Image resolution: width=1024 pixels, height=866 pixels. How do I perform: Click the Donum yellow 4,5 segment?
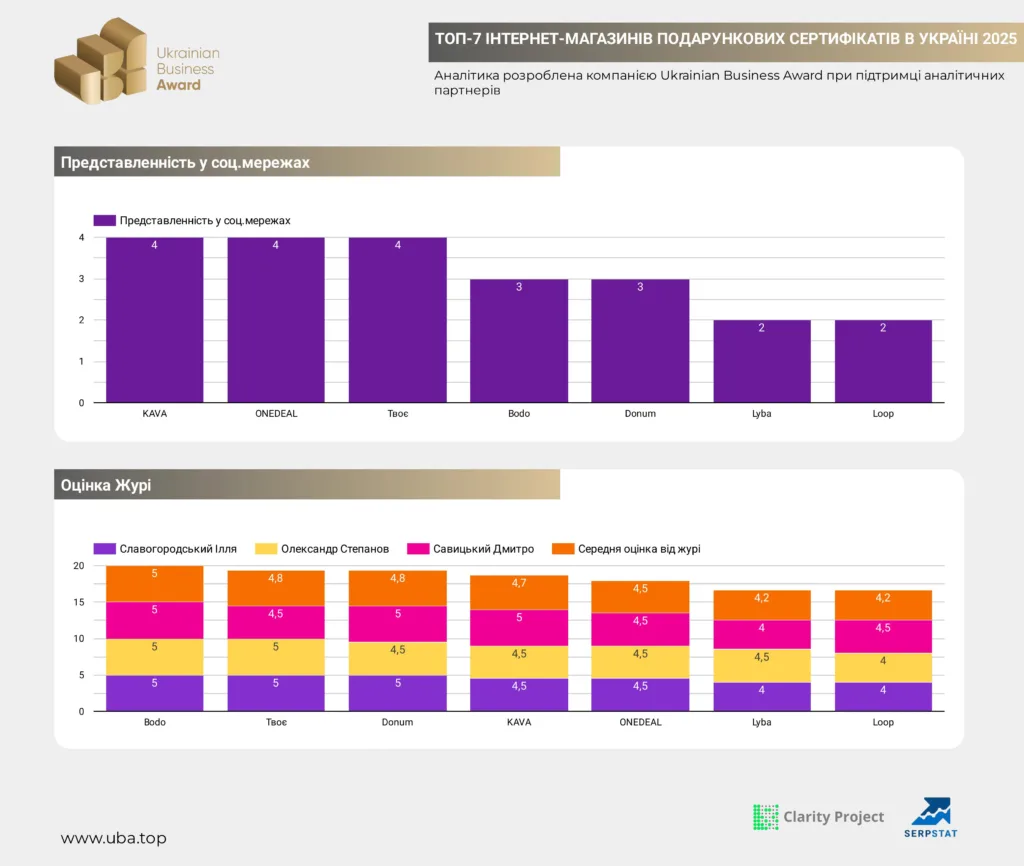(x=398, y=658)
